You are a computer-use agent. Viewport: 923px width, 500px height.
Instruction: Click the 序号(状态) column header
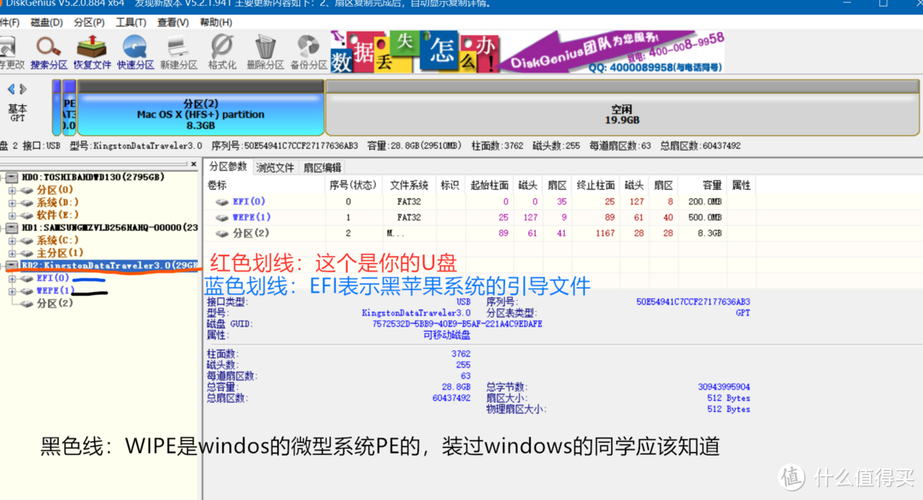[x=353, y=186]
